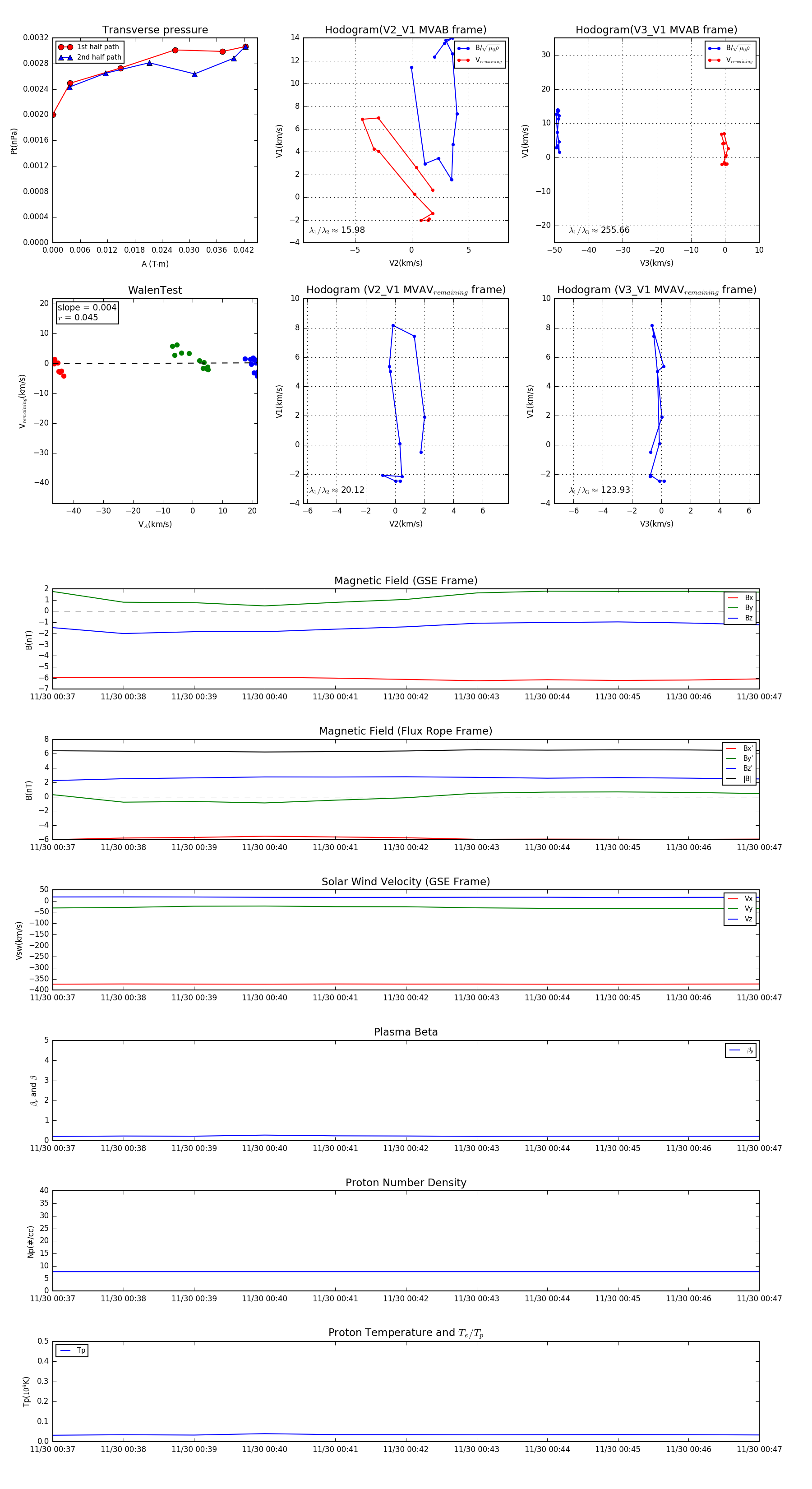Select the By' legend entry
This screenshot has height=1489, width=812.
click(739, 758)
